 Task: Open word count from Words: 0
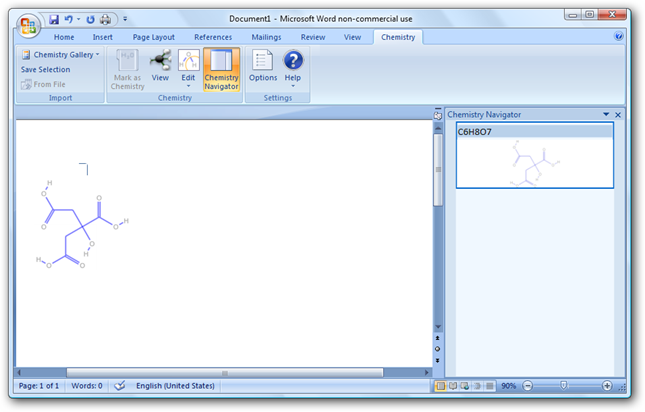[x=87, y=386]
